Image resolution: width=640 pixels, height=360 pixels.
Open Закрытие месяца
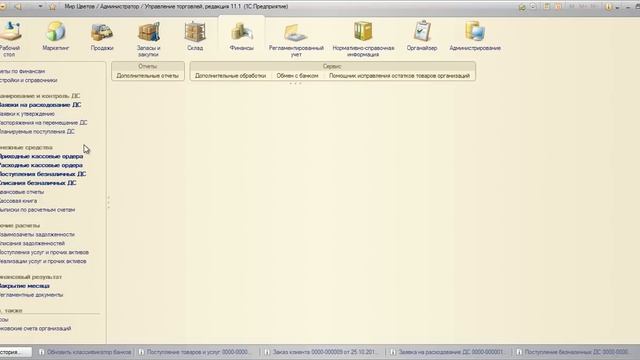[24, 286]
